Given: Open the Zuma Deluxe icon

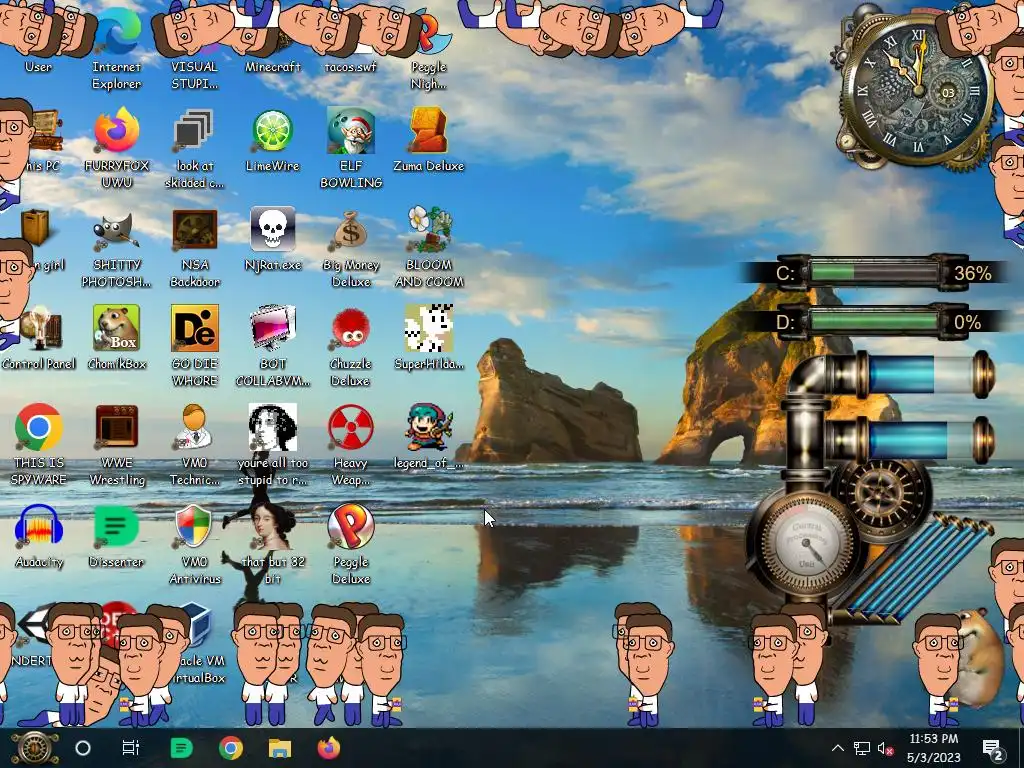Looking at the screenshot, I should [x=428, y=130].
